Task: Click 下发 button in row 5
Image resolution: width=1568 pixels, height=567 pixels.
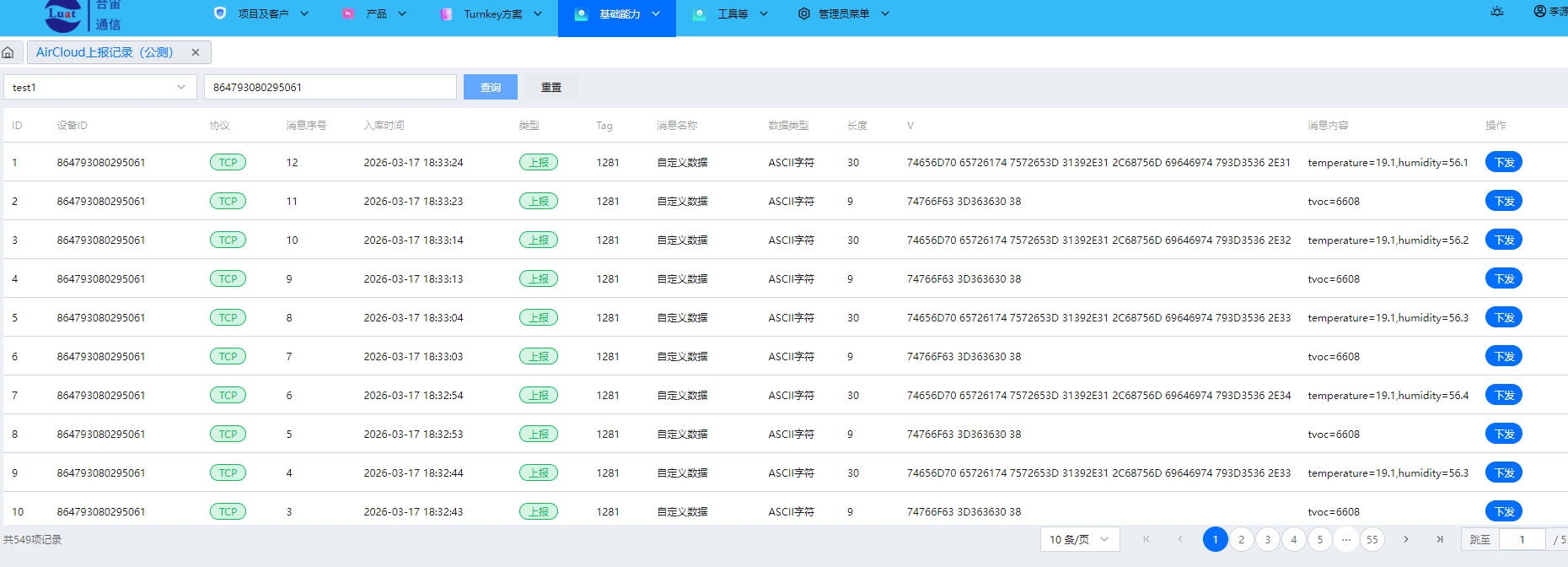Action: pyautogui.click(x=1504, y=317)
